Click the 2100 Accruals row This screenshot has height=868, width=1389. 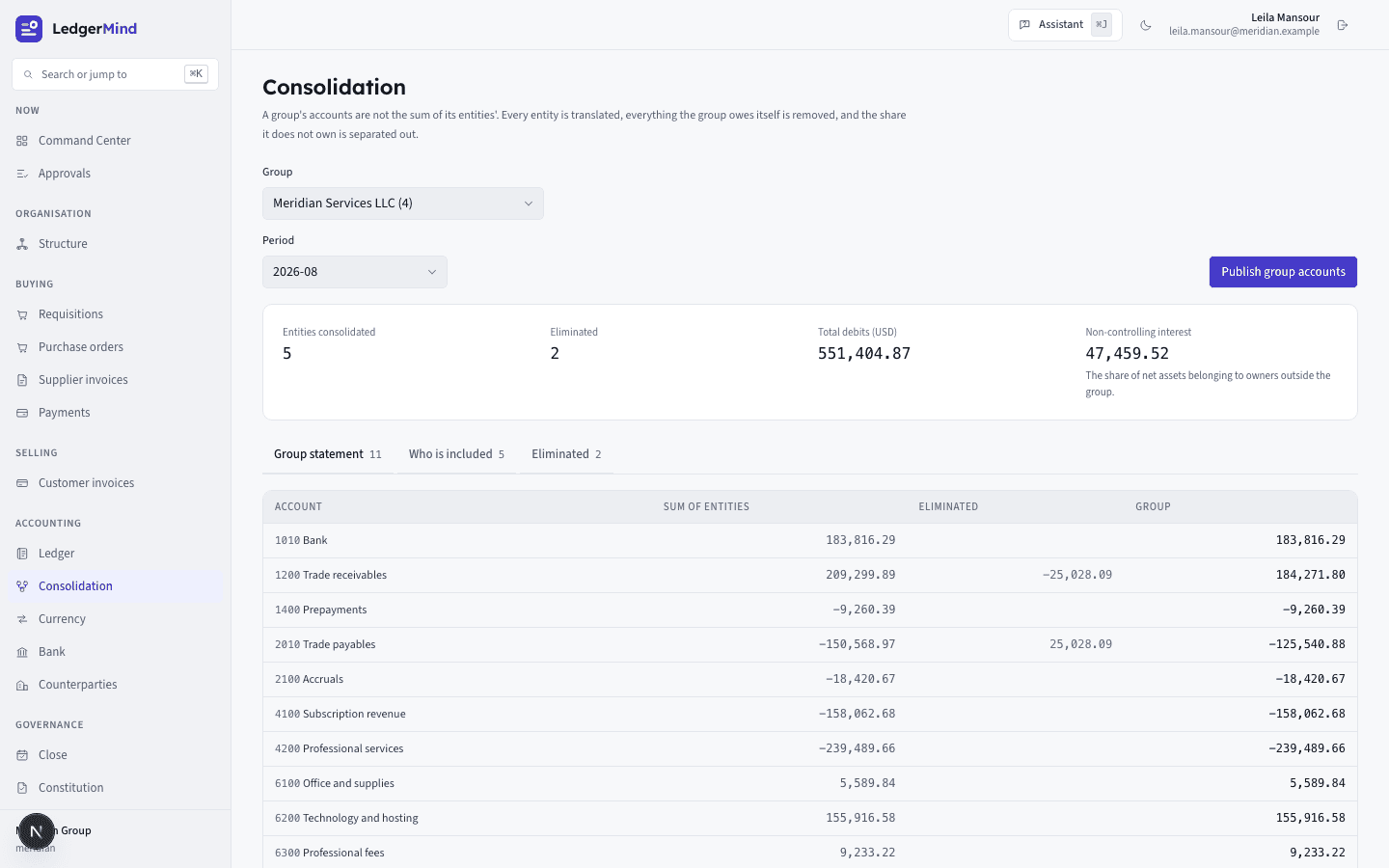[810, 679]
